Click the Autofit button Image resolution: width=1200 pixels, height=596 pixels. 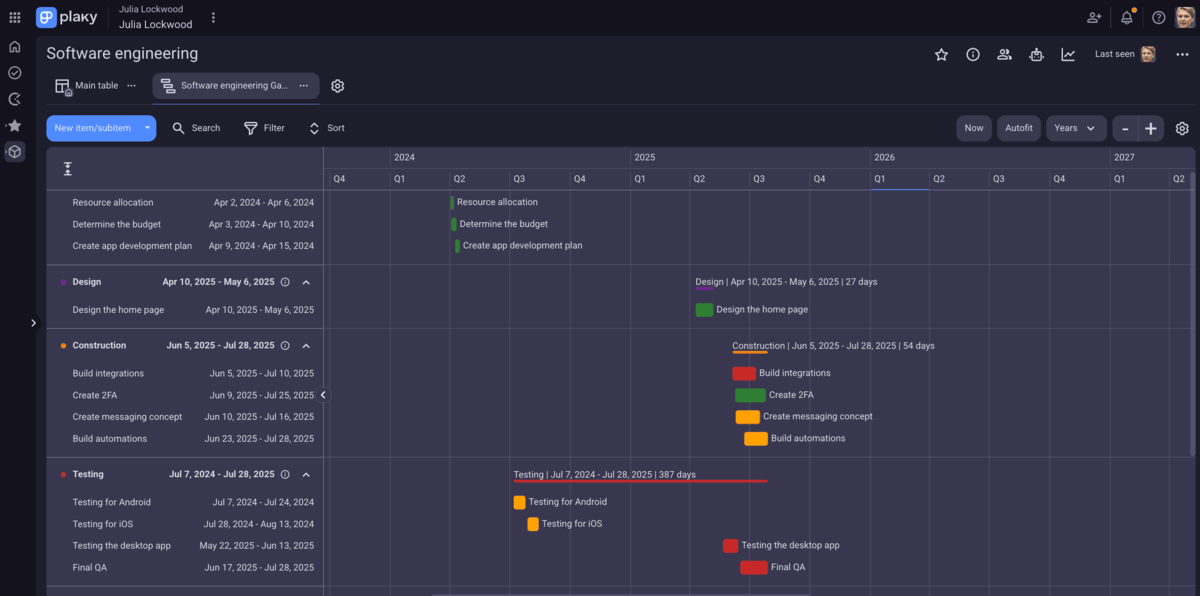point(1018,128)
